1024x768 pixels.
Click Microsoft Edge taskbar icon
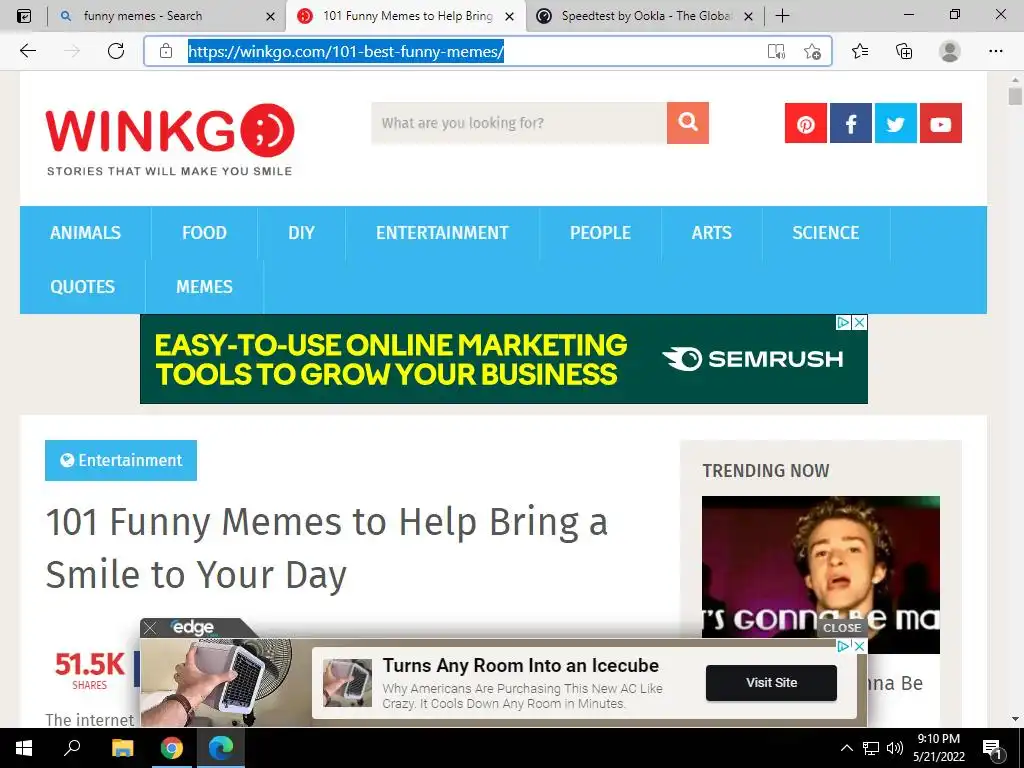click(221, 748)
